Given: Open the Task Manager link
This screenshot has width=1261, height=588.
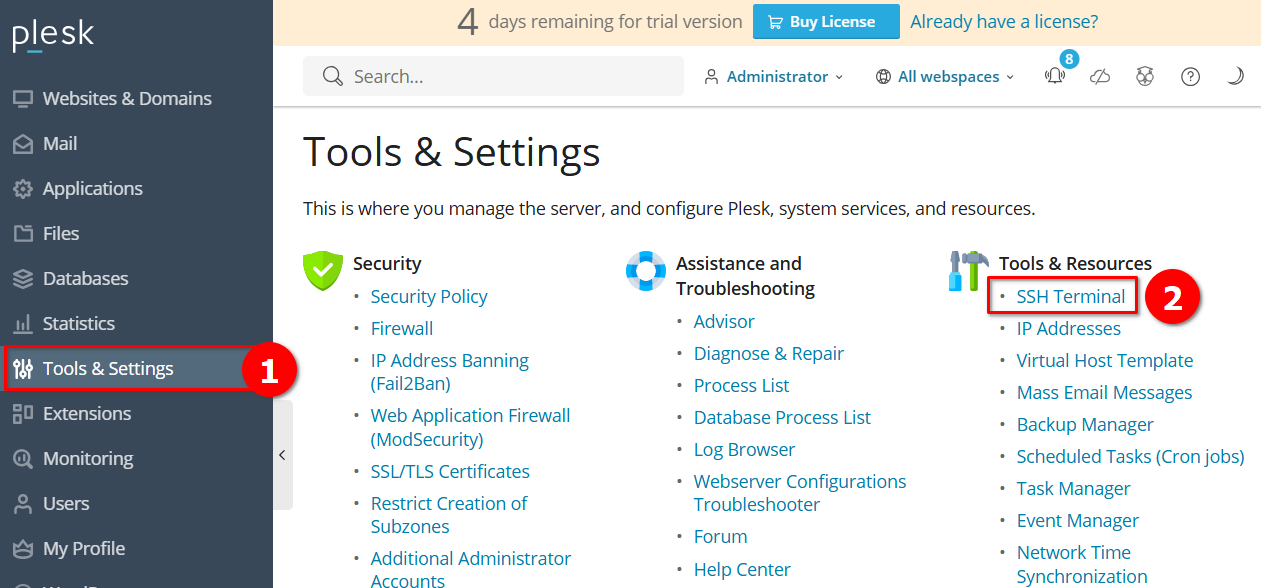Looking at the screenshot, I should click(1073, 488).
